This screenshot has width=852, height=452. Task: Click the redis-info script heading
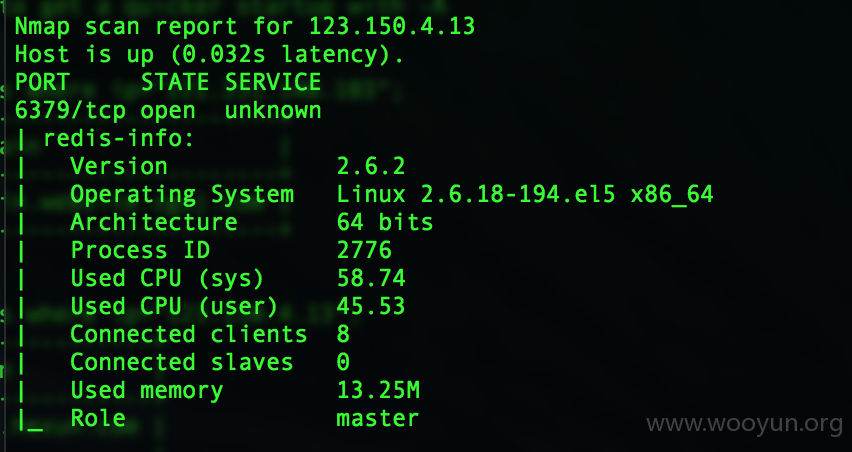(118, 139)
